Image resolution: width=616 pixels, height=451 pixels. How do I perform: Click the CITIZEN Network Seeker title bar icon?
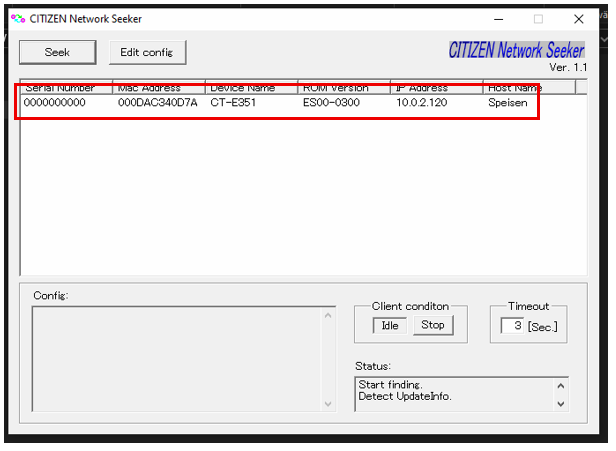18,19
